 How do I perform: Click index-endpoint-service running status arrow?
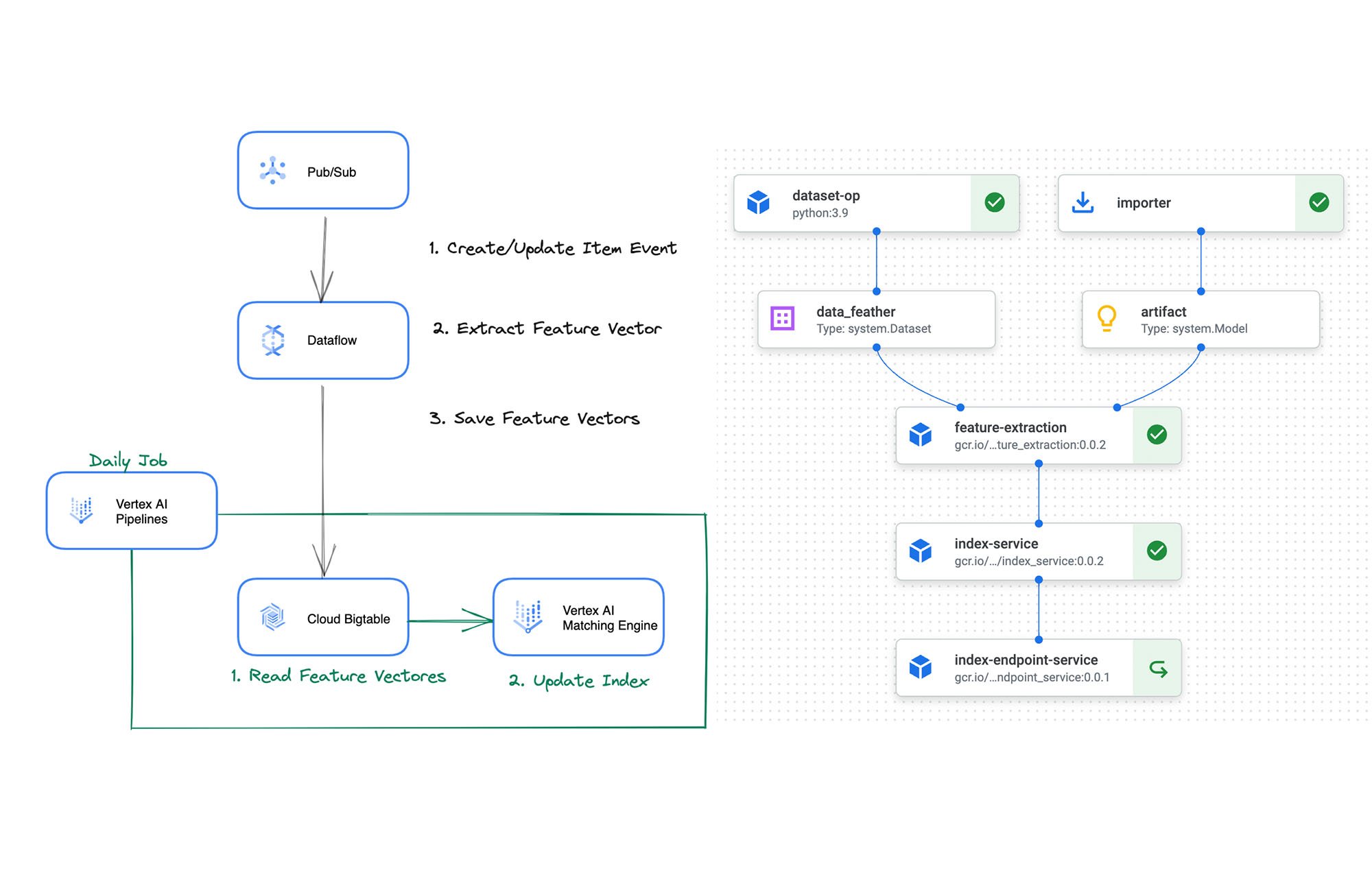pos(1158,669)
